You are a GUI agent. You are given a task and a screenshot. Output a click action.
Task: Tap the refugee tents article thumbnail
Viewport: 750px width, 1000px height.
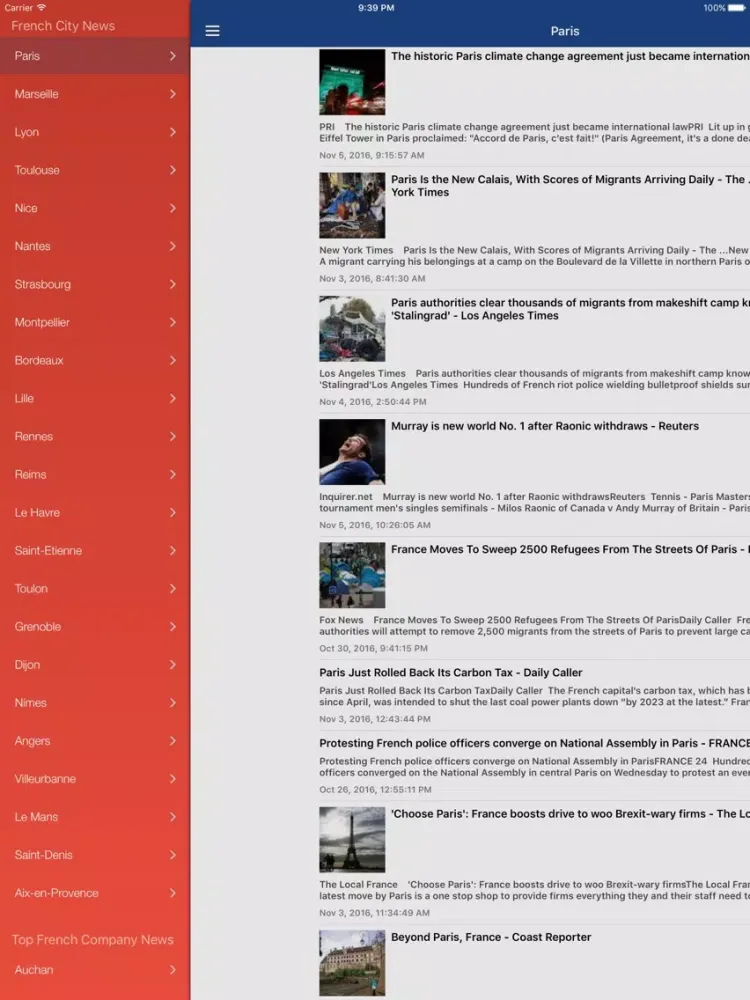352,575
